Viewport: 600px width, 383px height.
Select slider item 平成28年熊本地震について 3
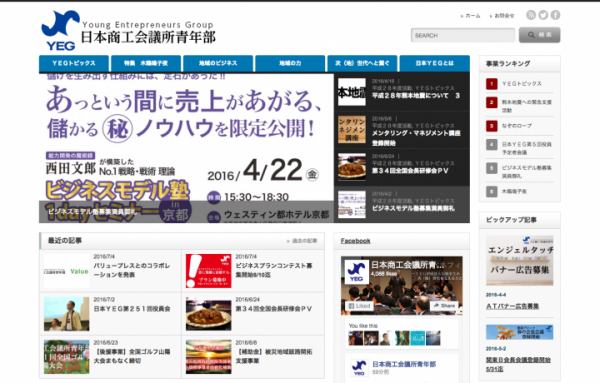[x=402, y=92]
